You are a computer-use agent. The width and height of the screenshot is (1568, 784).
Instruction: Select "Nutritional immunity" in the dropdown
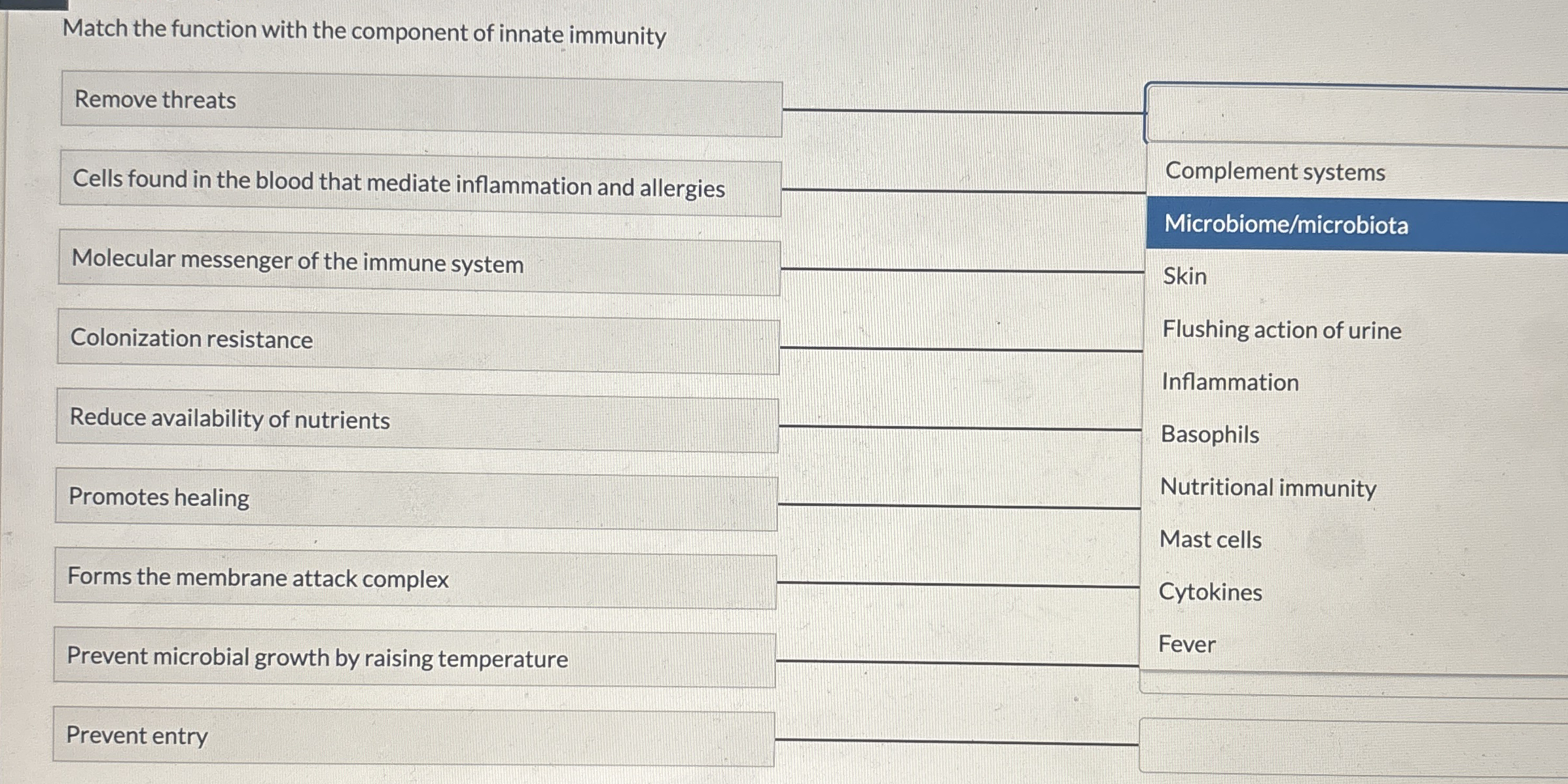pos(1267,487)
